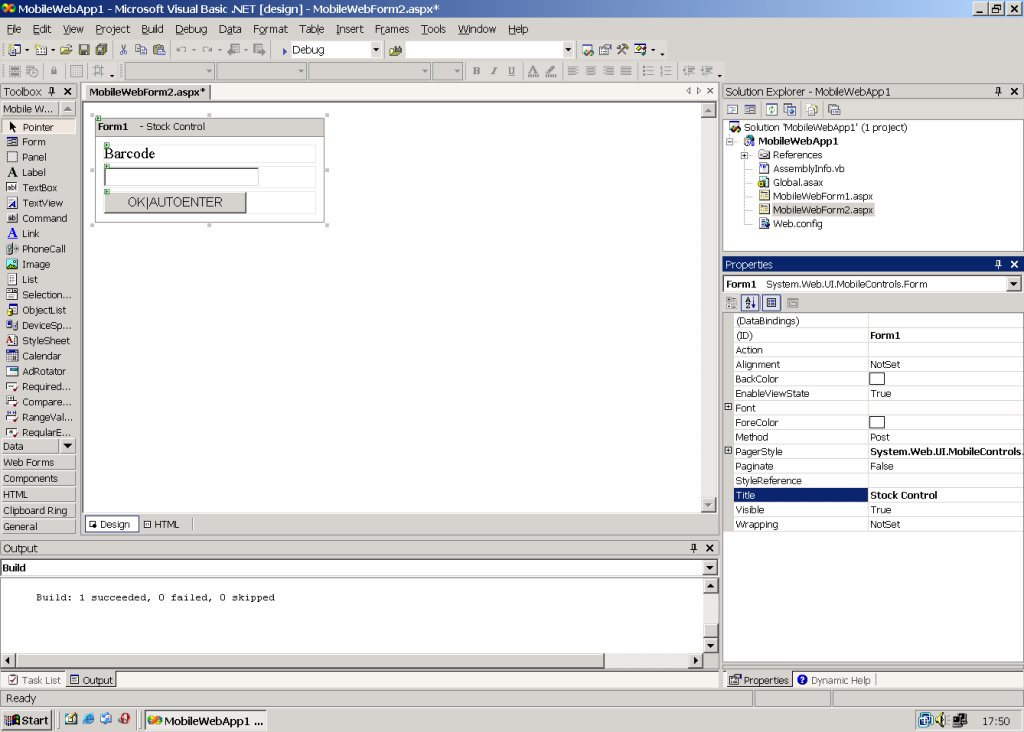The image size is (1024, 732).
Task: Expand the PagerStyle property group
Action: pyautogui.click(x=728, y=451)
